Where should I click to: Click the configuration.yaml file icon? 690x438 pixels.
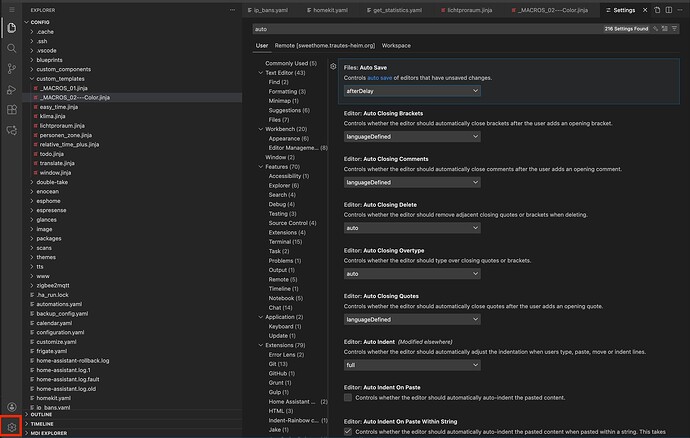(x=32, y=332)
